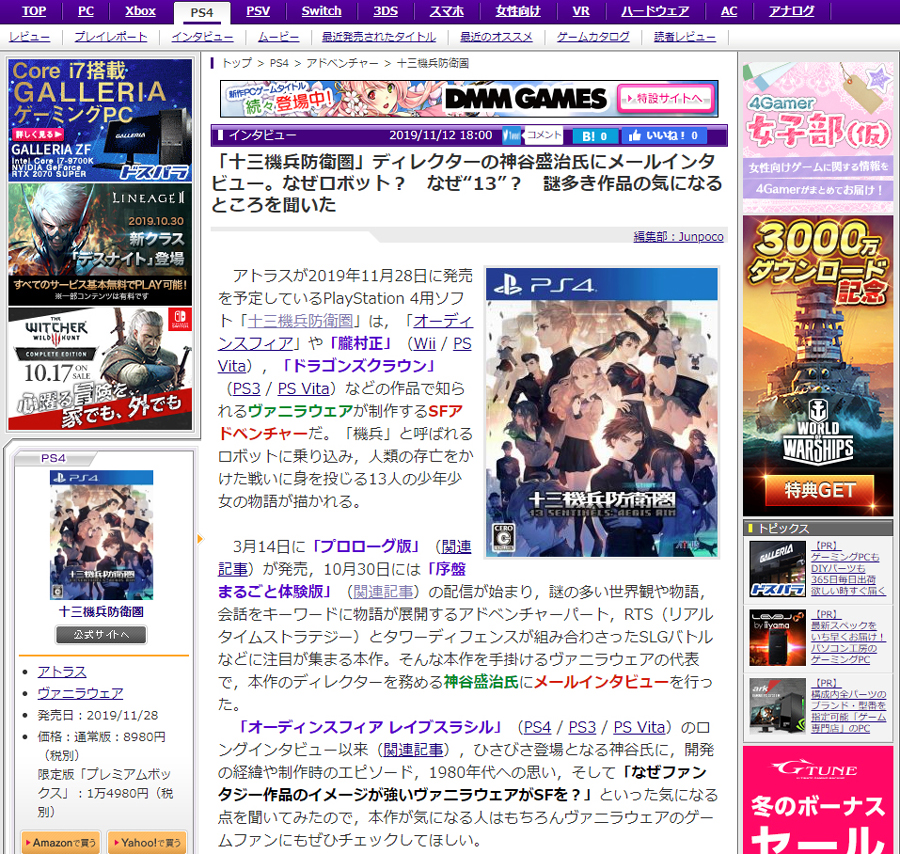Select the スマホ tab

click(446, 11)
